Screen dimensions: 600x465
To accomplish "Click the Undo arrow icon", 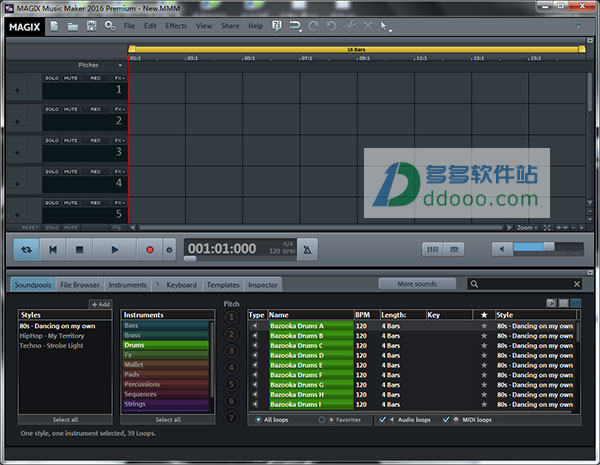I will (331, 26).
